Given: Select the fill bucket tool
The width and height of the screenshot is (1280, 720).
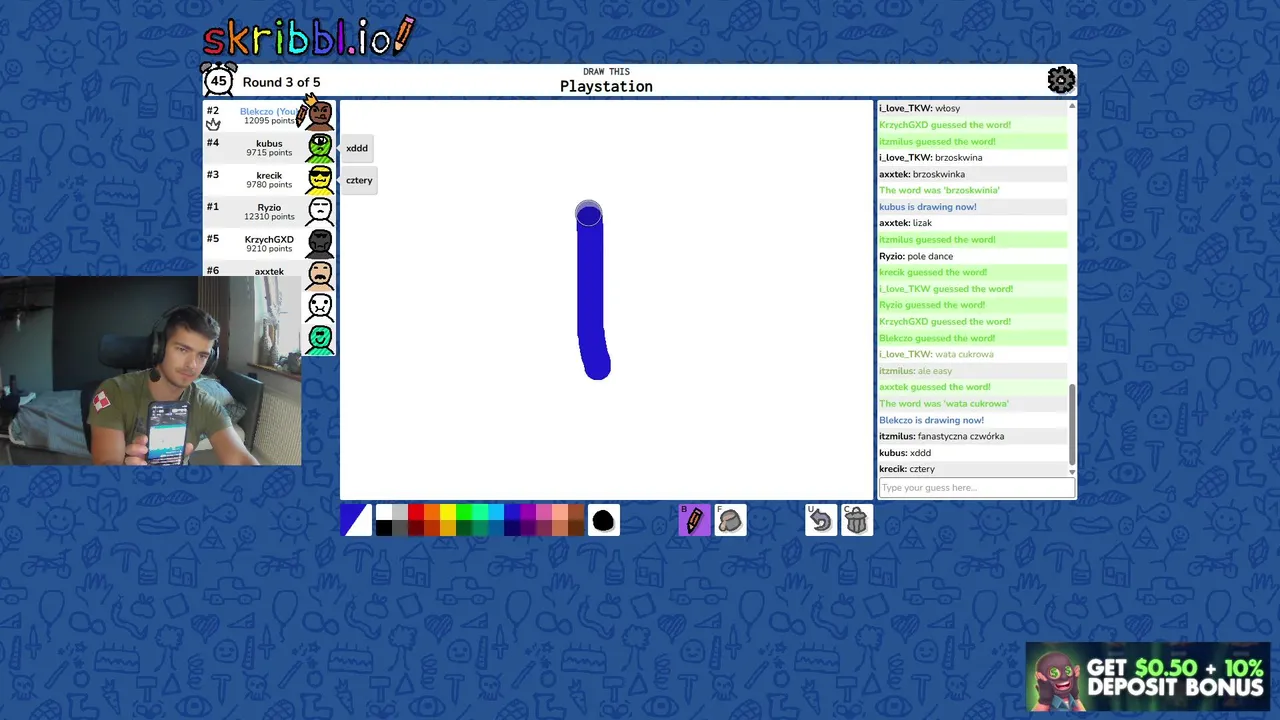Looking at the screenshot, I should coord(730,520).
